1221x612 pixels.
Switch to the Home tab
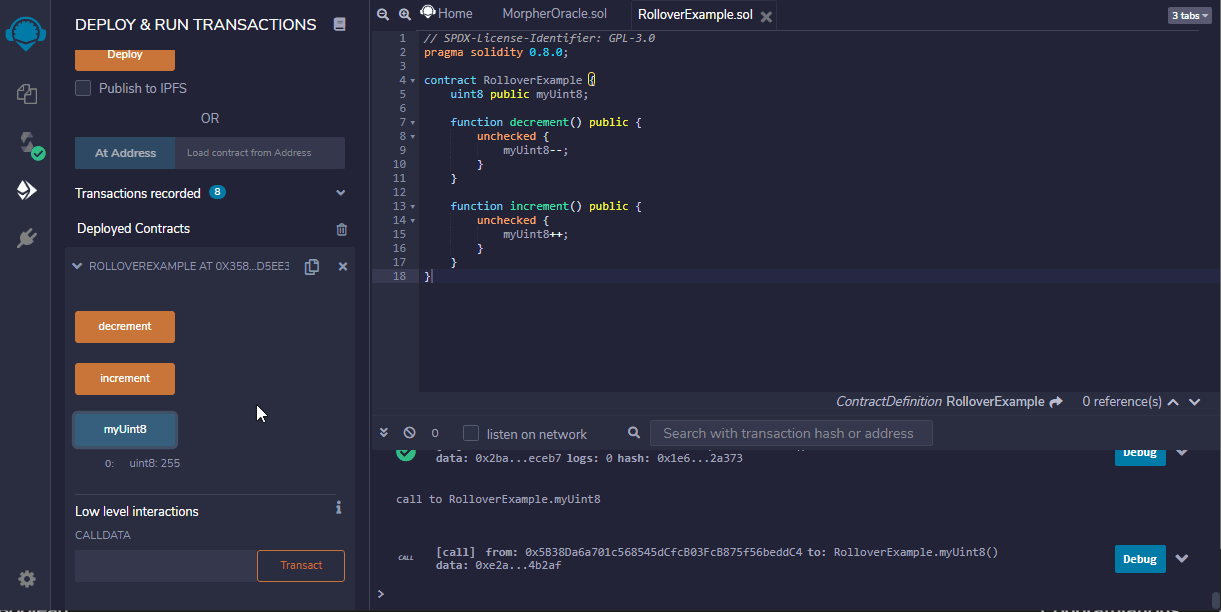tap(446, 13)
